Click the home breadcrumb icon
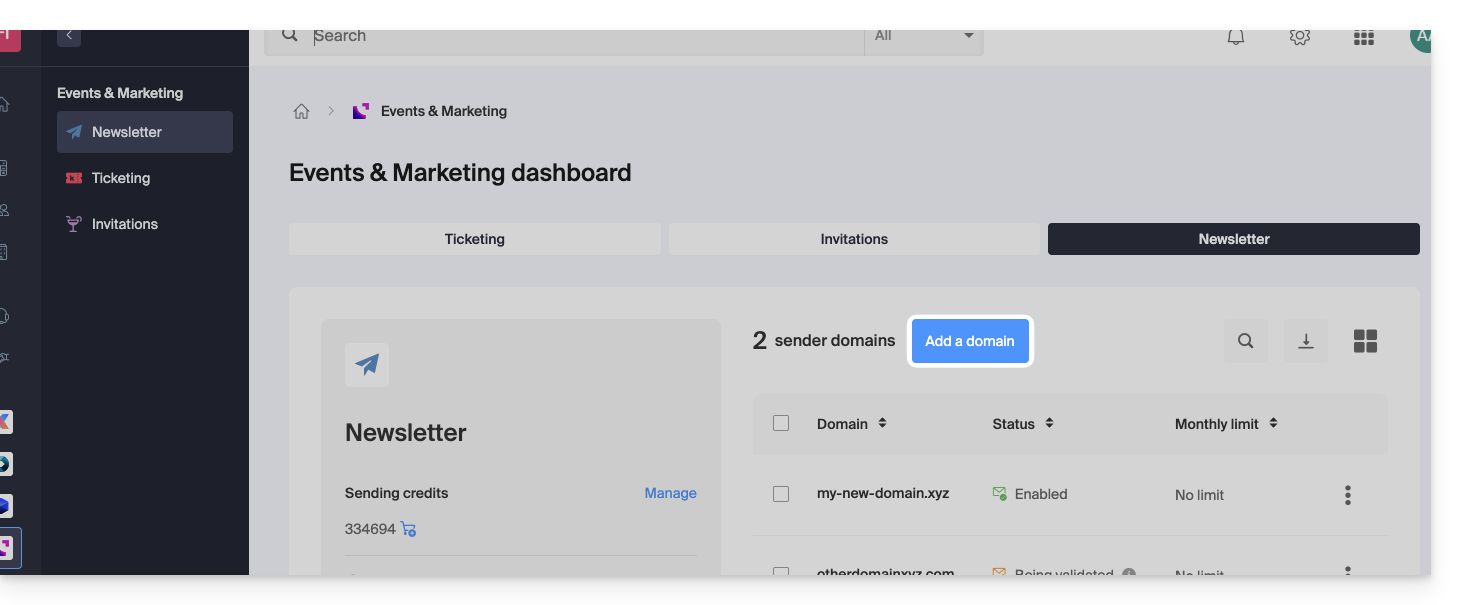The image size is (1461, 605). [301, 111]
